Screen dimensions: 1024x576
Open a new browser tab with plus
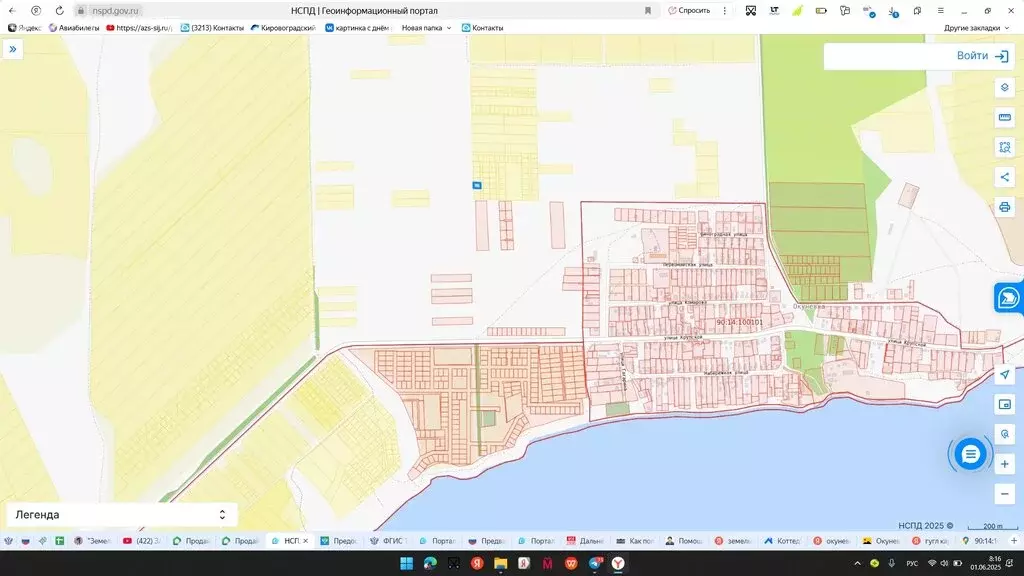[1014, 541]
